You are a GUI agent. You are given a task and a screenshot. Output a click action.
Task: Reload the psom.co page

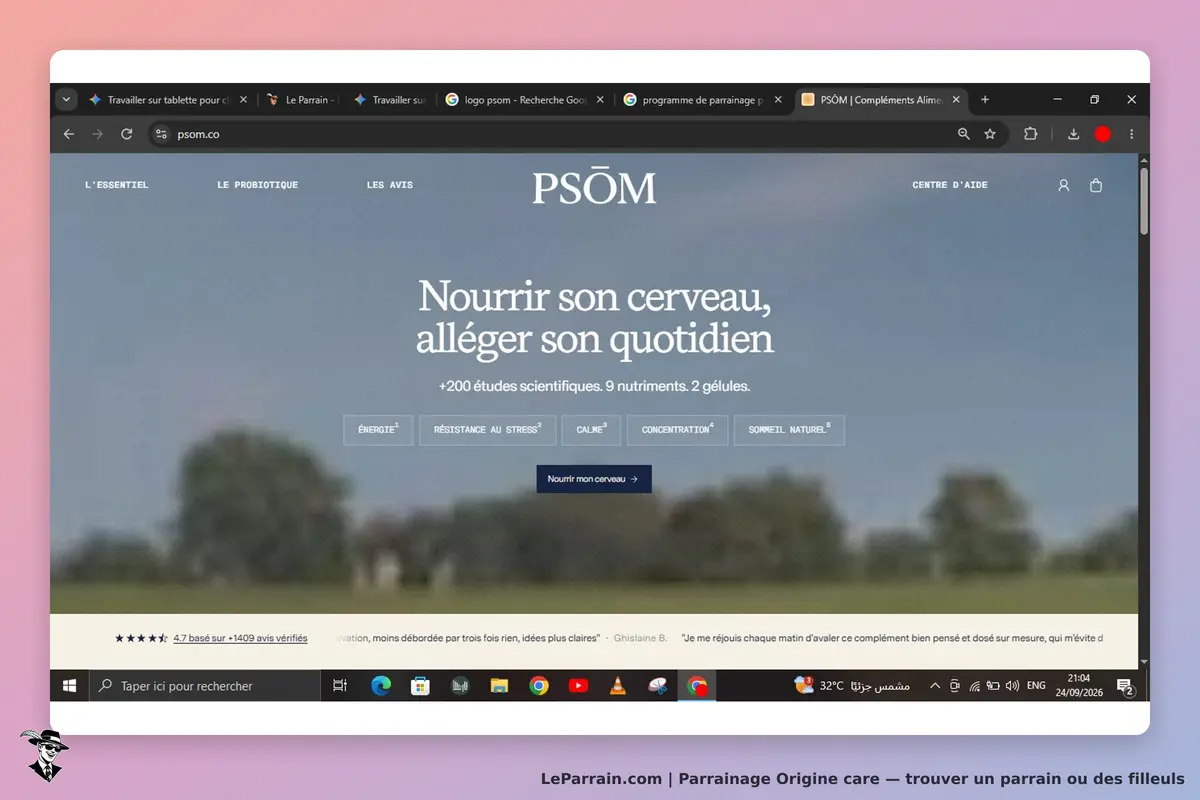(x=126, y=134)
